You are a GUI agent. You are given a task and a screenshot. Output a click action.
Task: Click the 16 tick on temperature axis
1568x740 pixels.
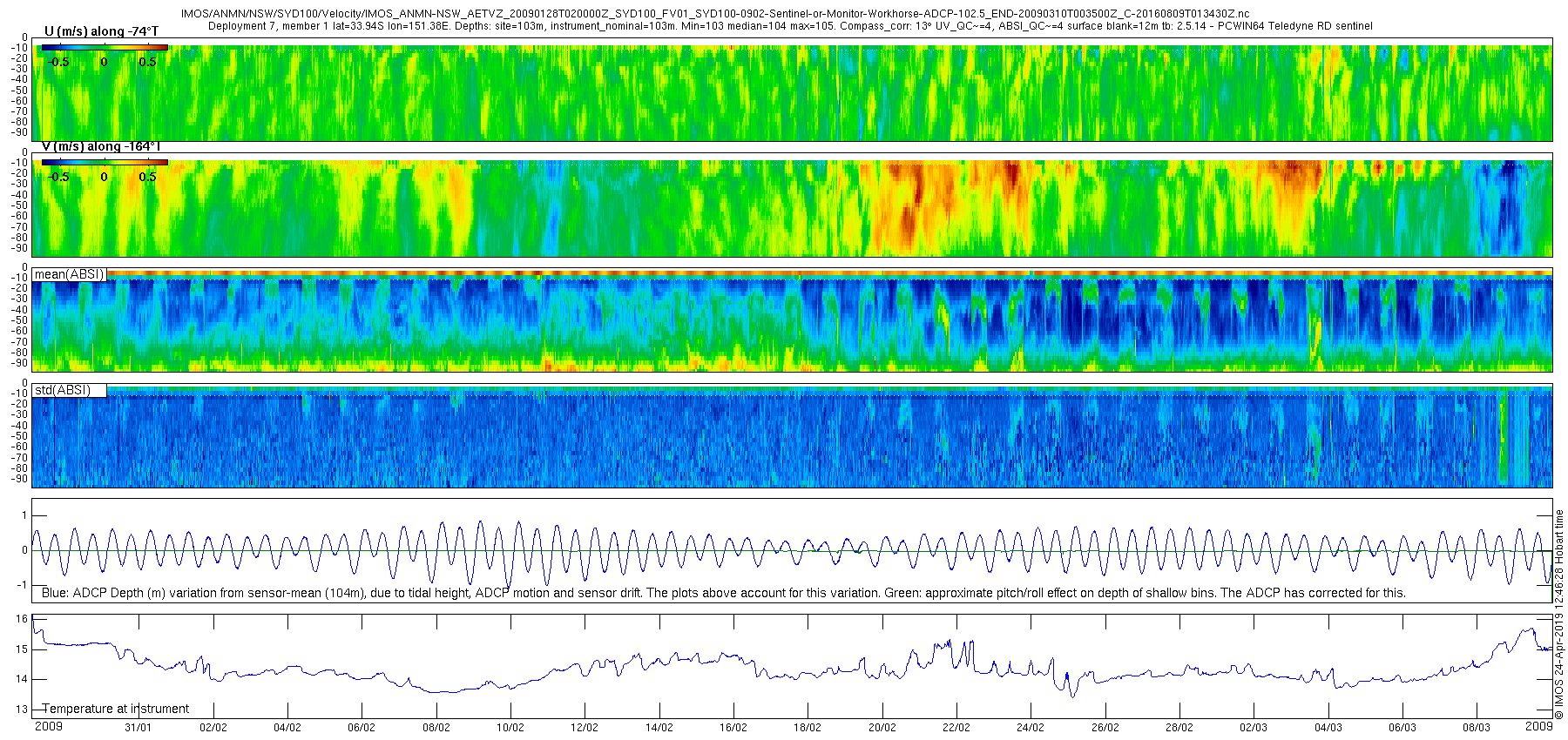22,619
